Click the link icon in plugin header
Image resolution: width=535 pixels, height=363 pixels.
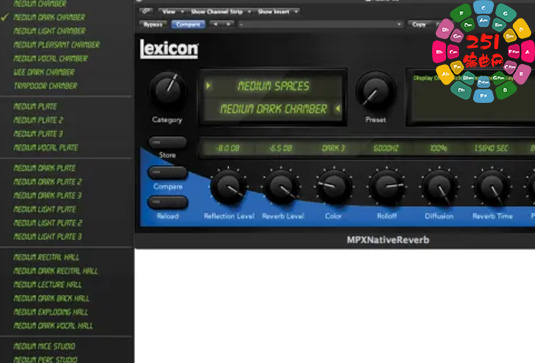tap(146, 11)
